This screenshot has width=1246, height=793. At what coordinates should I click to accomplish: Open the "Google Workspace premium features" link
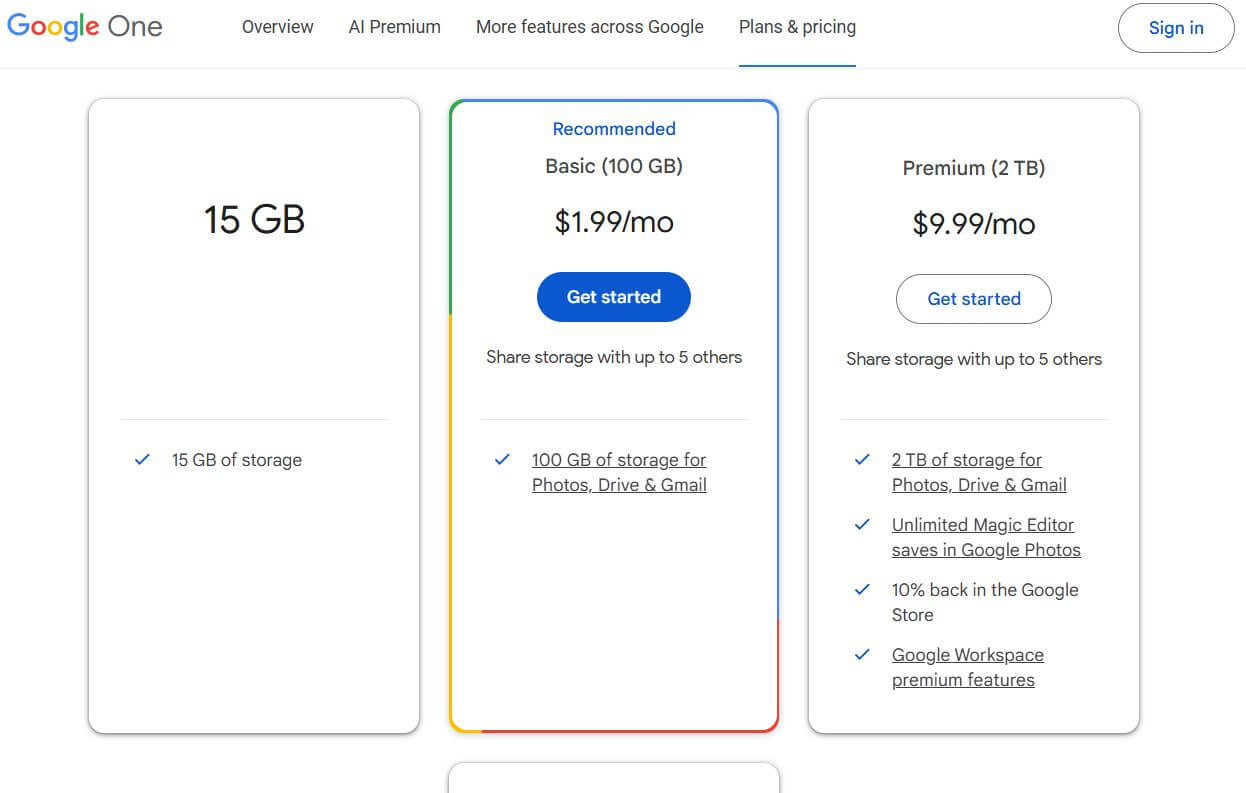pyautogui.click(x=967, y=666)
